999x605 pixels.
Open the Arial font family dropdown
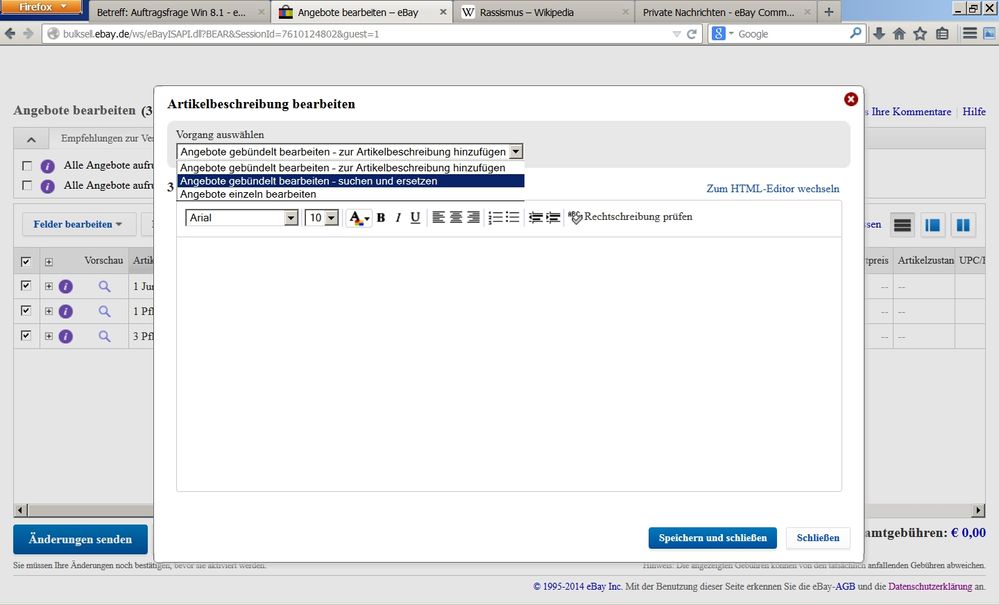(x=291, y=218)
